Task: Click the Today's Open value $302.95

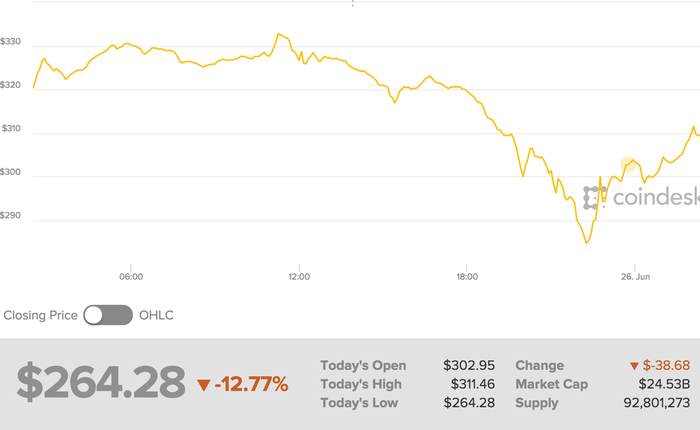Action: [x=470, y=366]
